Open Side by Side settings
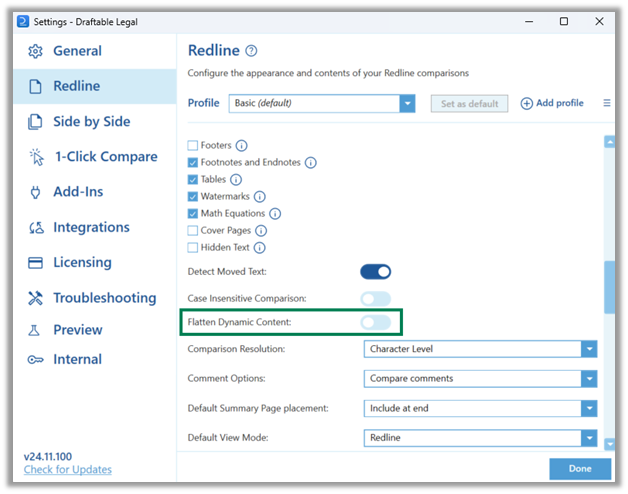The height and width of the screenshot is (494, 628). [x=95, y=122]
